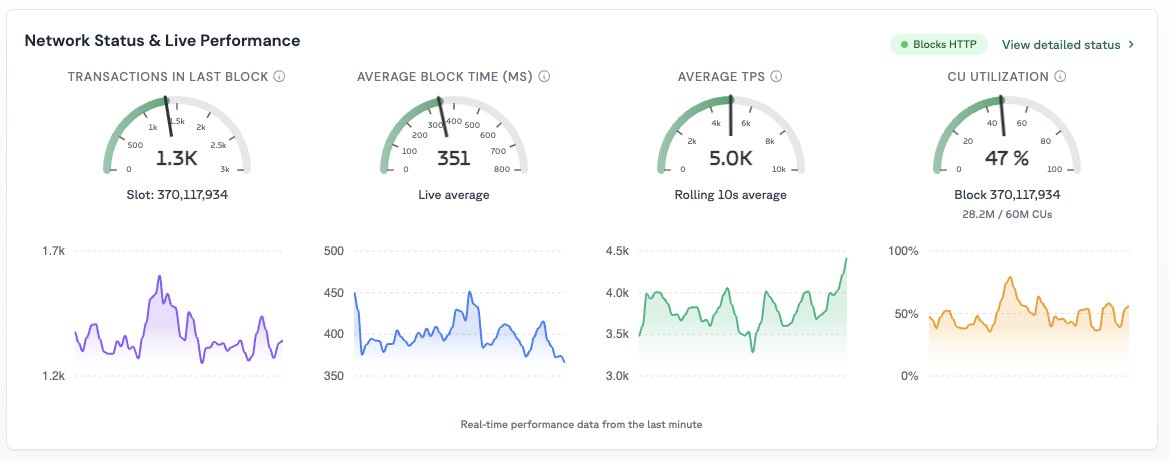Viewport: 1169px width, 461px height.
Task: Click the Transactions in Last Block title
Action: point(168,76)
